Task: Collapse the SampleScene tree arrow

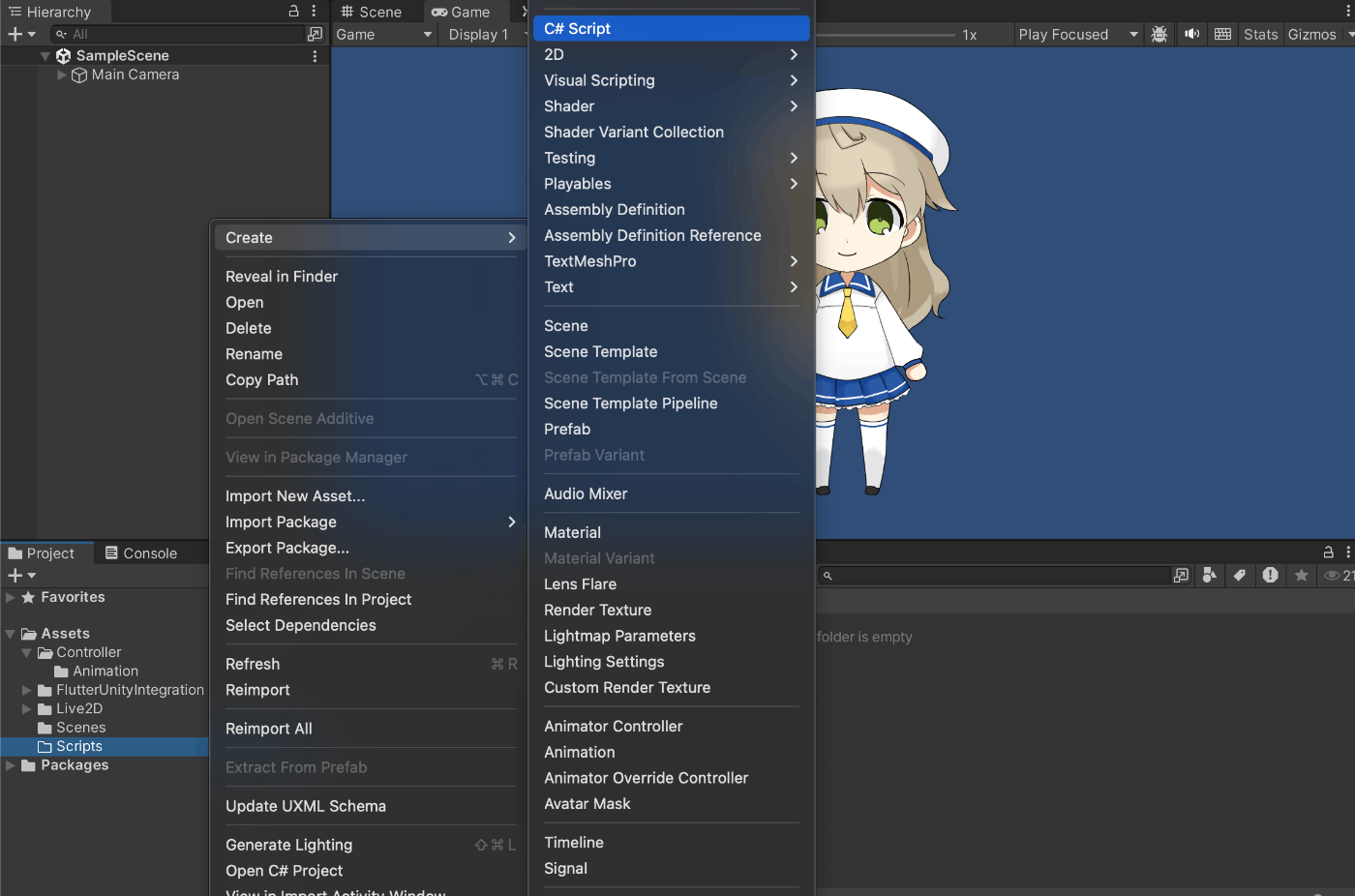Action: [x=45, y=56]
